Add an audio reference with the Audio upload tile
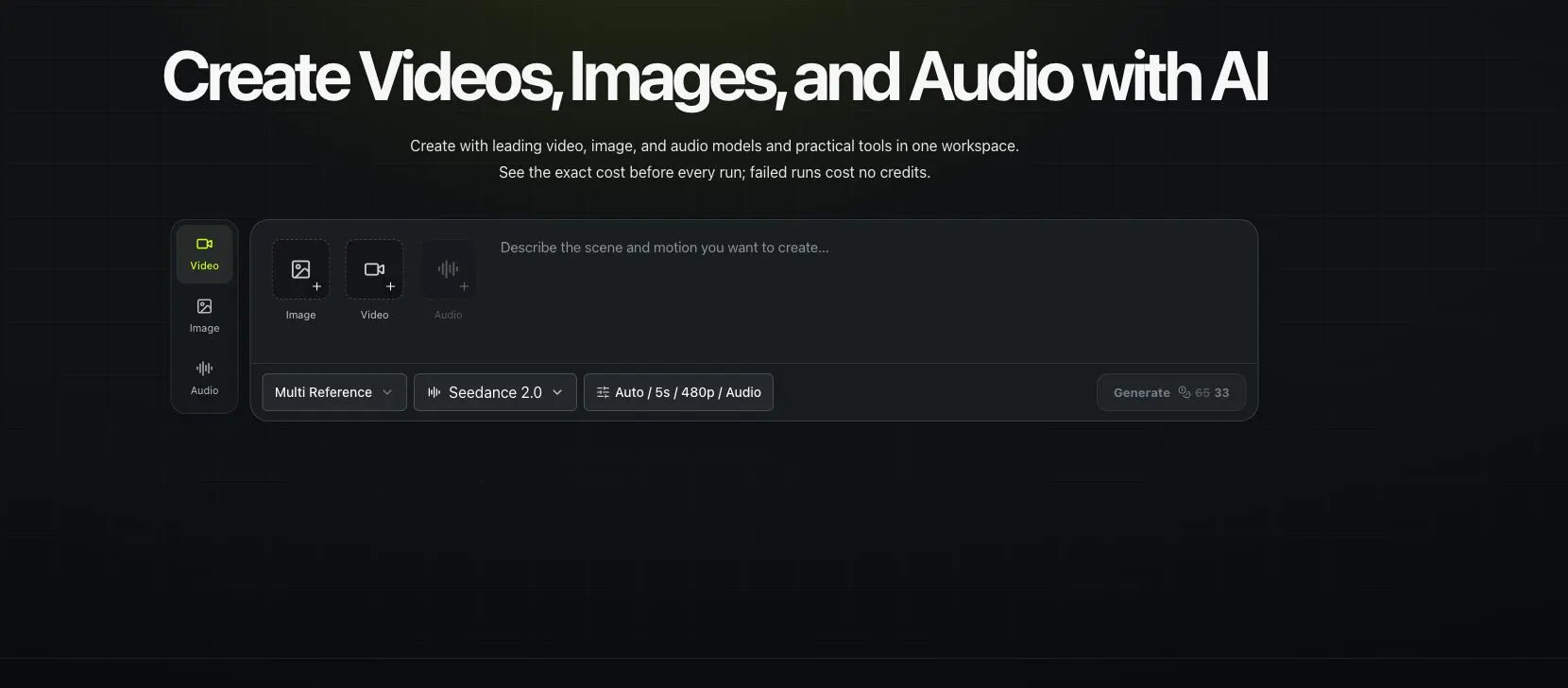This screenshot has height=688, width=1568. pyautogui.click(x=448, y=269)
